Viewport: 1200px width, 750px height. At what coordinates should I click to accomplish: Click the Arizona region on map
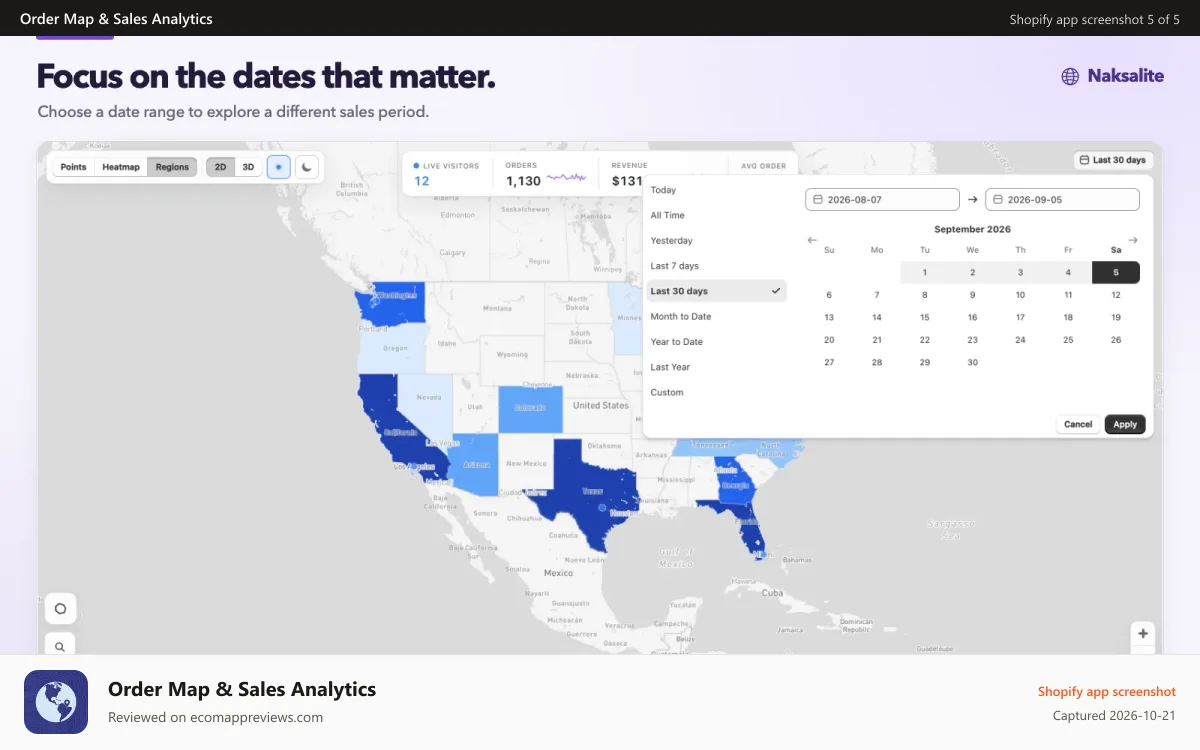click(x=475, y=465)
